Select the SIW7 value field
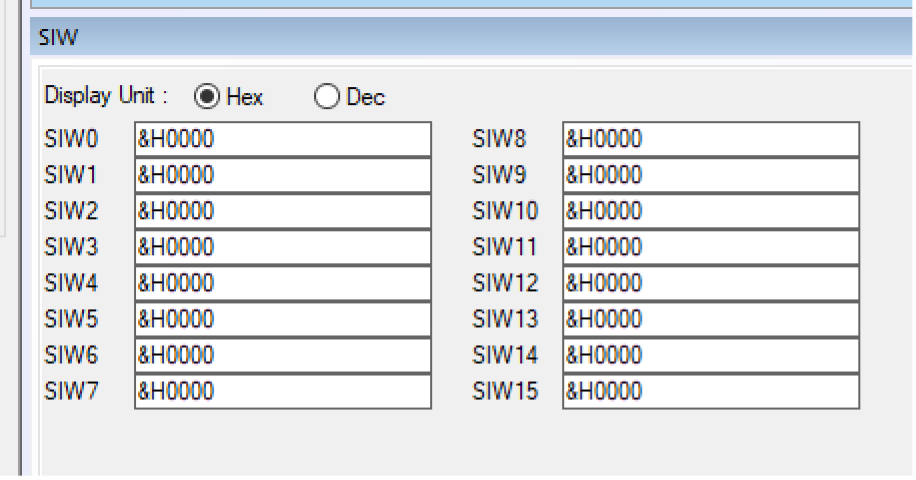 coord(282,392)
